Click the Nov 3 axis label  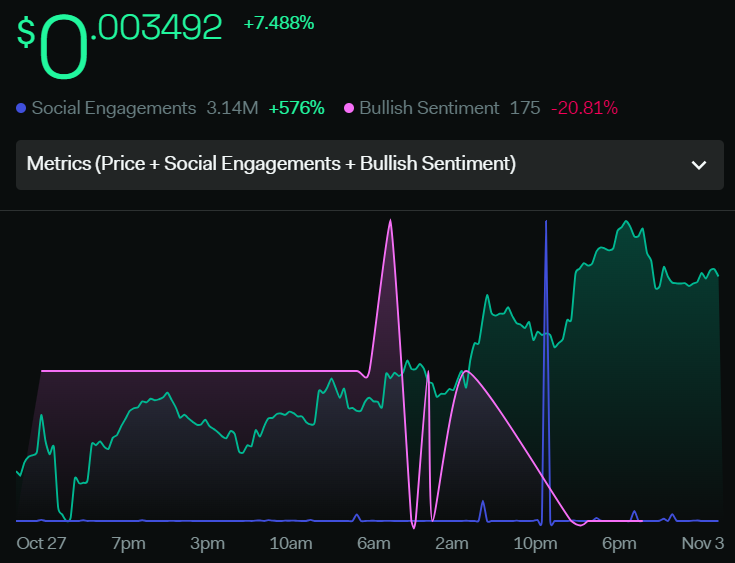coord(703,543)
